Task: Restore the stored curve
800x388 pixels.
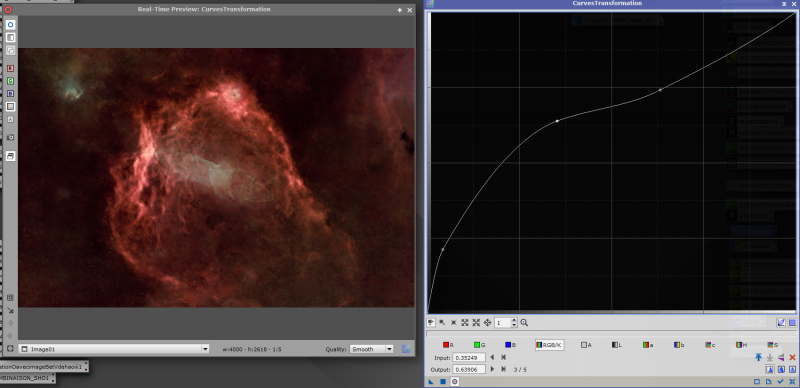Action: (770, 358)
